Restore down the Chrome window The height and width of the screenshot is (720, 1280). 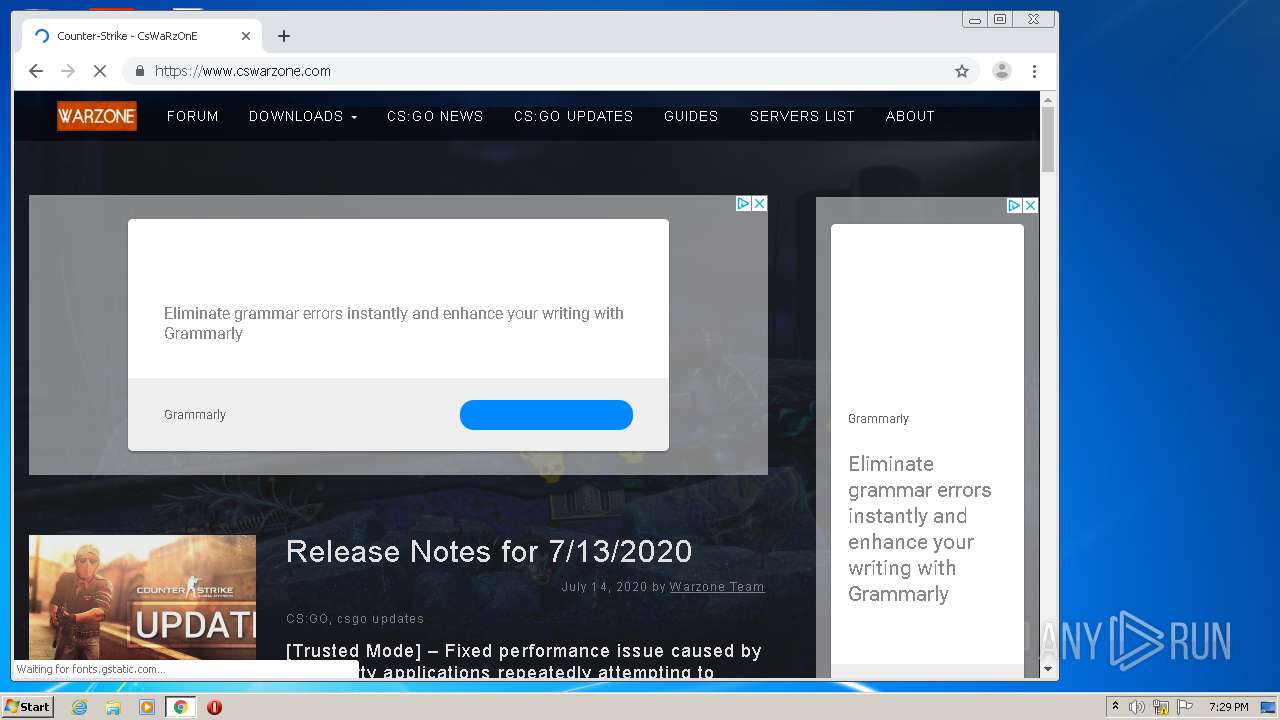point(1000,19)
